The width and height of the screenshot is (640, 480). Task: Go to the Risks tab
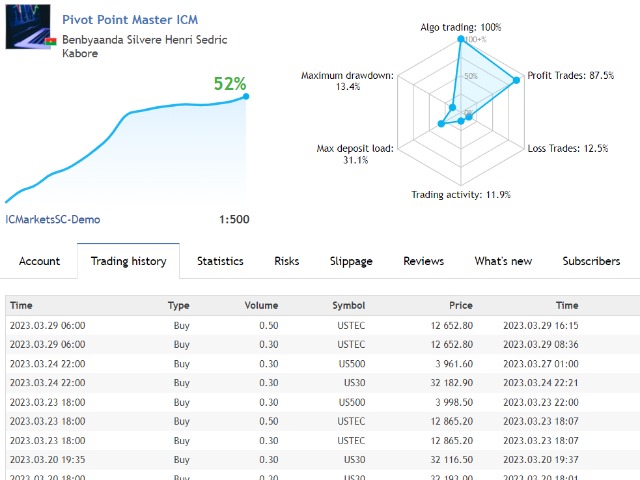[287, 261]
